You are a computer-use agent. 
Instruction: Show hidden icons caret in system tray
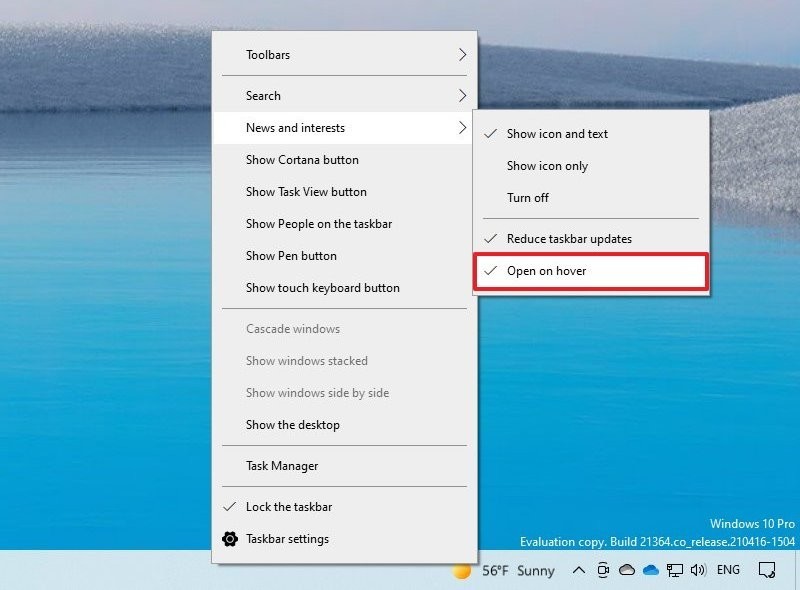pyautogui.click(x=579, y=570)
